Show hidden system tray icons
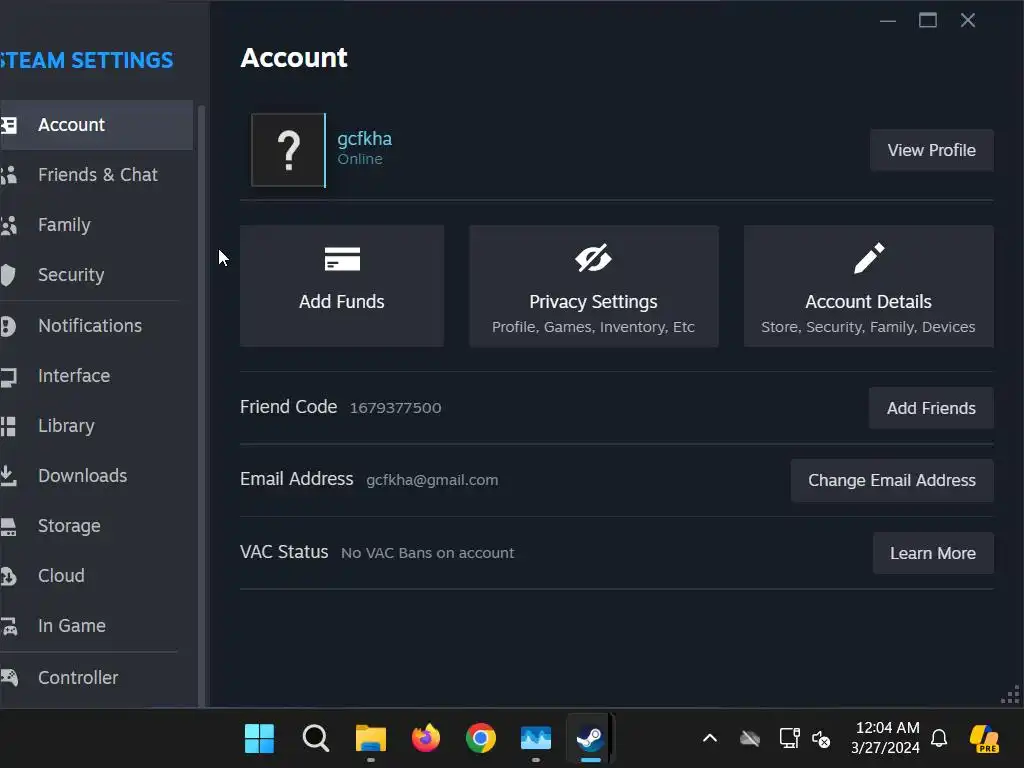Image resolution: width=1024 pixels, height=768 pixels. 710,739
